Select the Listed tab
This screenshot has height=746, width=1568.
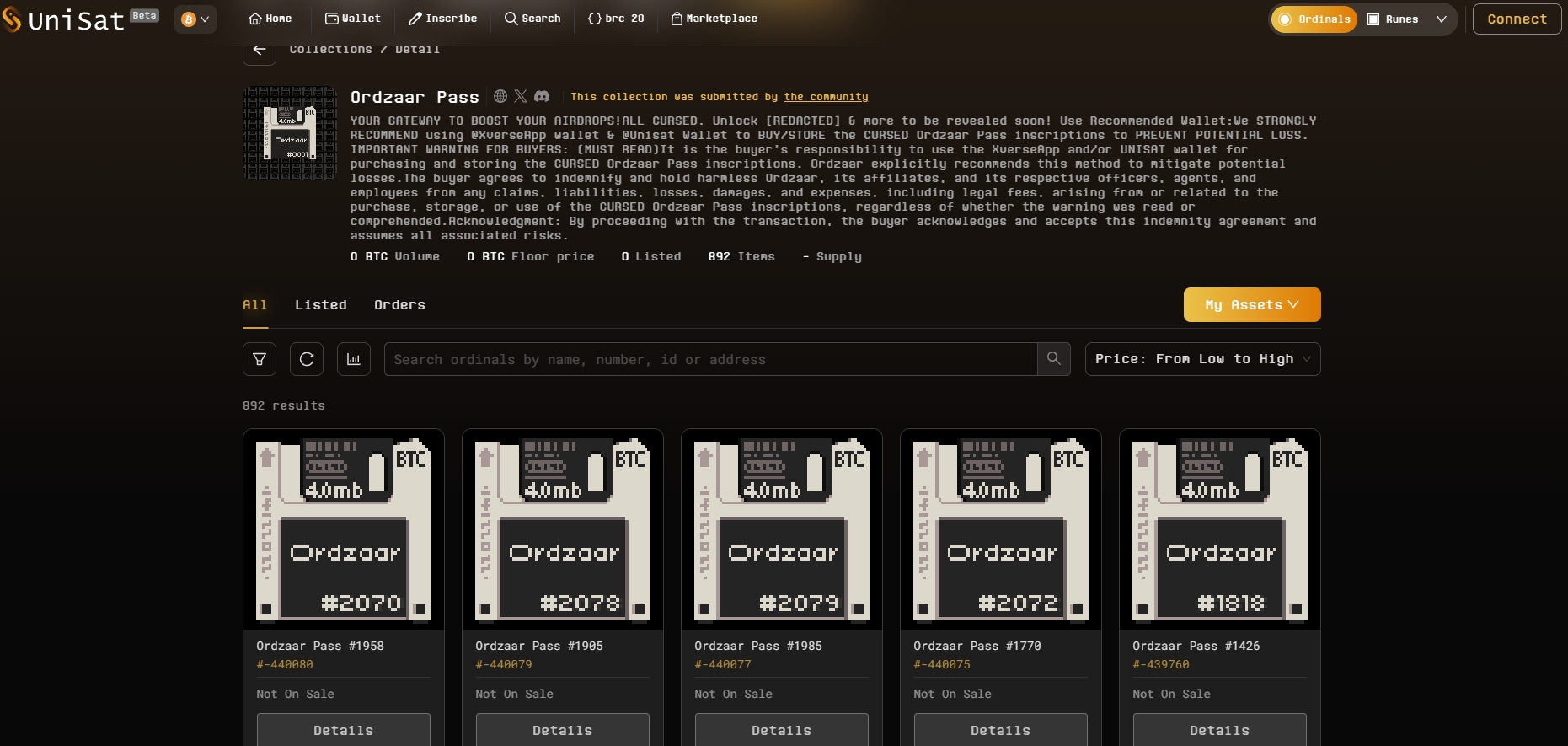pos(321,305)
